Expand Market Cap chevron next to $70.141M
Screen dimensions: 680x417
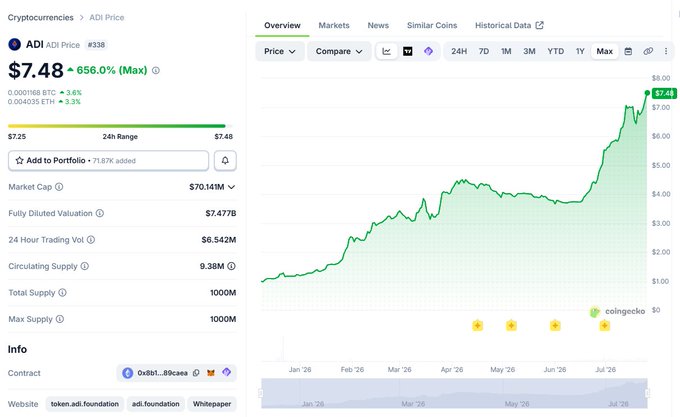(232, 187)
